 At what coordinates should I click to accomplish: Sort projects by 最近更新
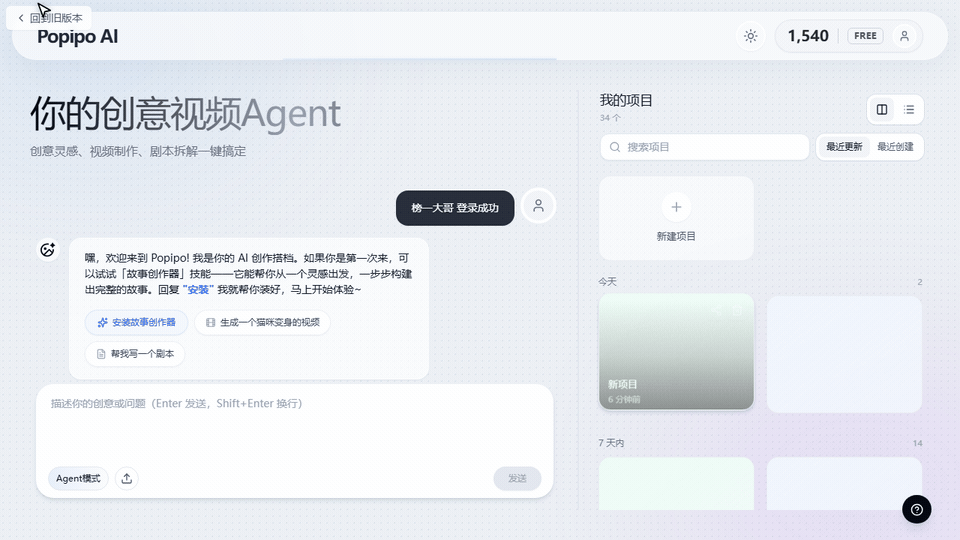[x=844, y=147]
